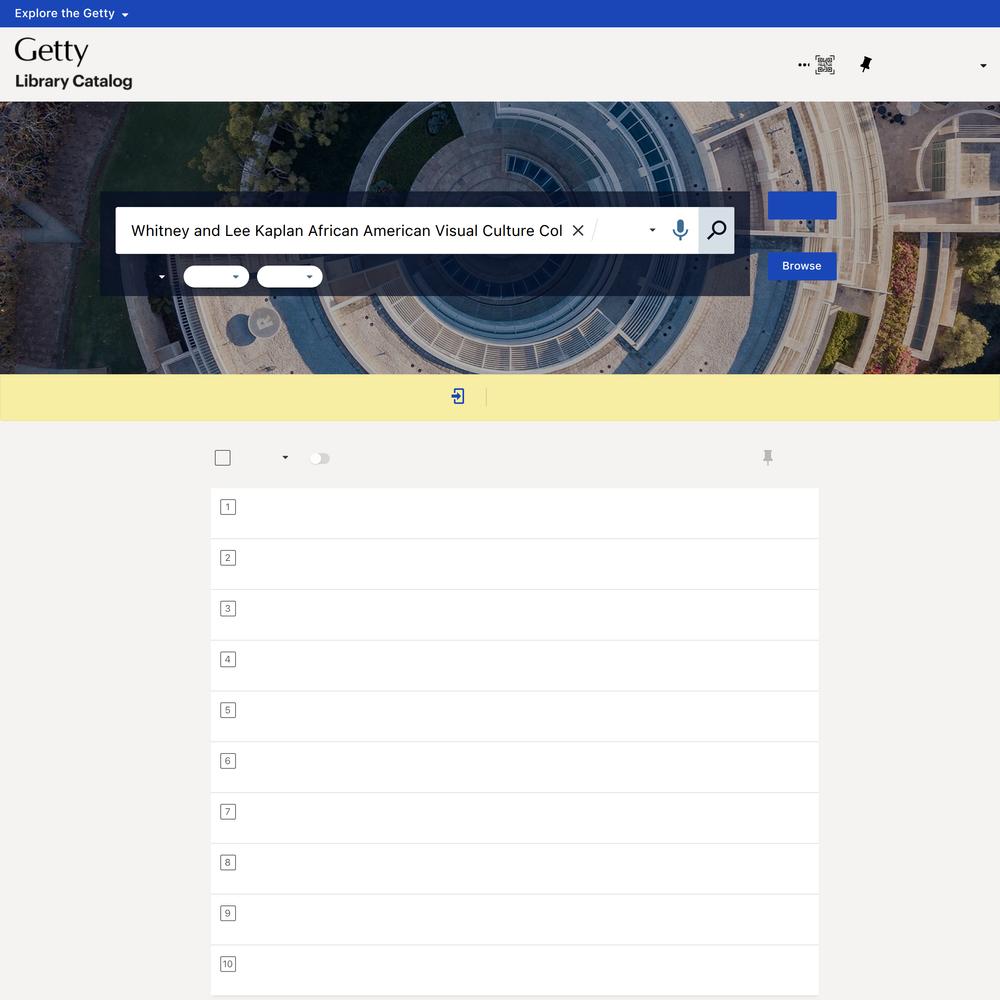Open the user account dropdown arrow in header
Image resolution: width=1000 pixels, height=1000 pixels.
983,66
